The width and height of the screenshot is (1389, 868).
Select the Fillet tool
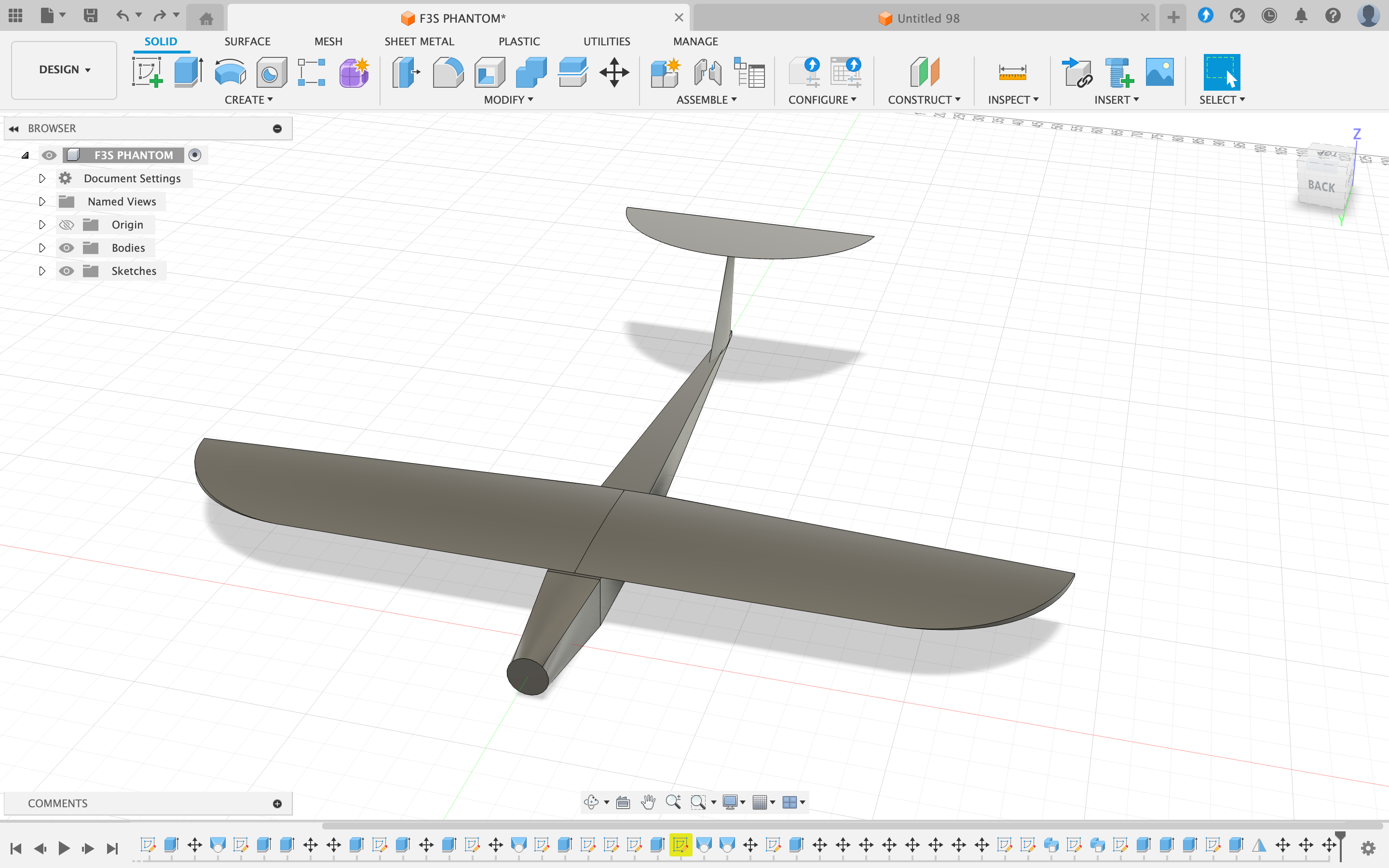pos(448,72)
